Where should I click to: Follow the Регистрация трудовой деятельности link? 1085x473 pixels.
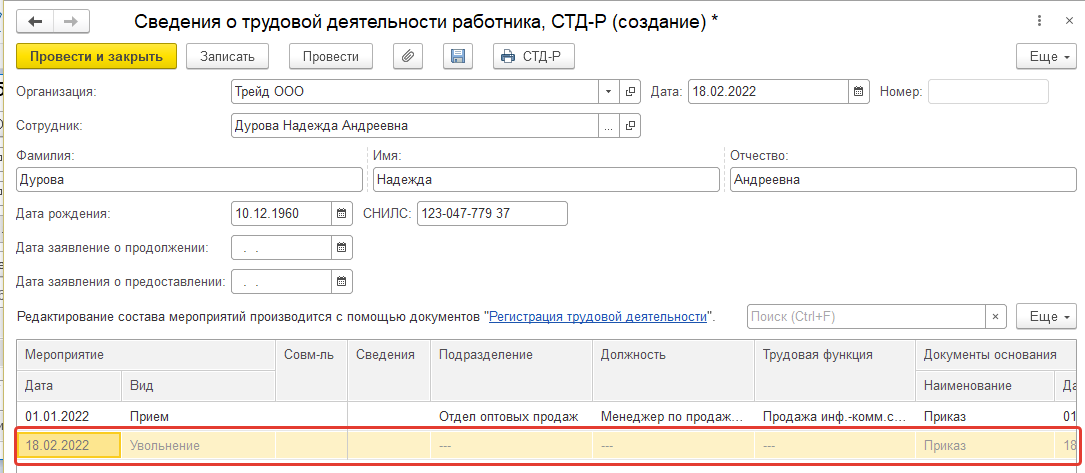pyautogui.click(x=598, y=317)
